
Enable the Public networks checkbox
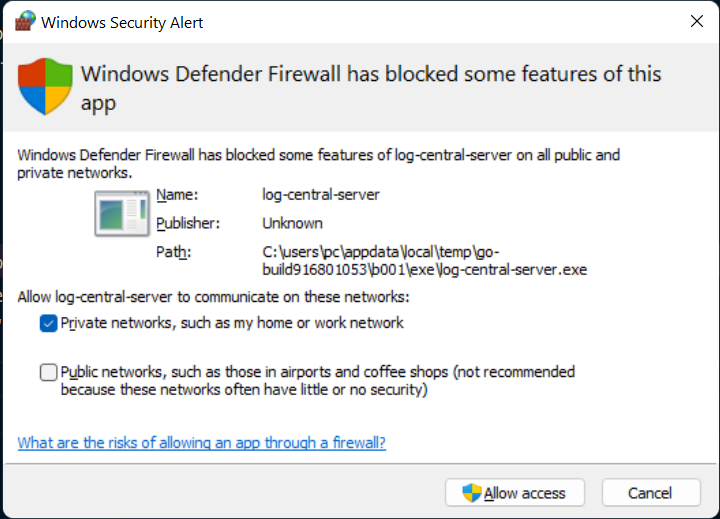tap(49, 372)
